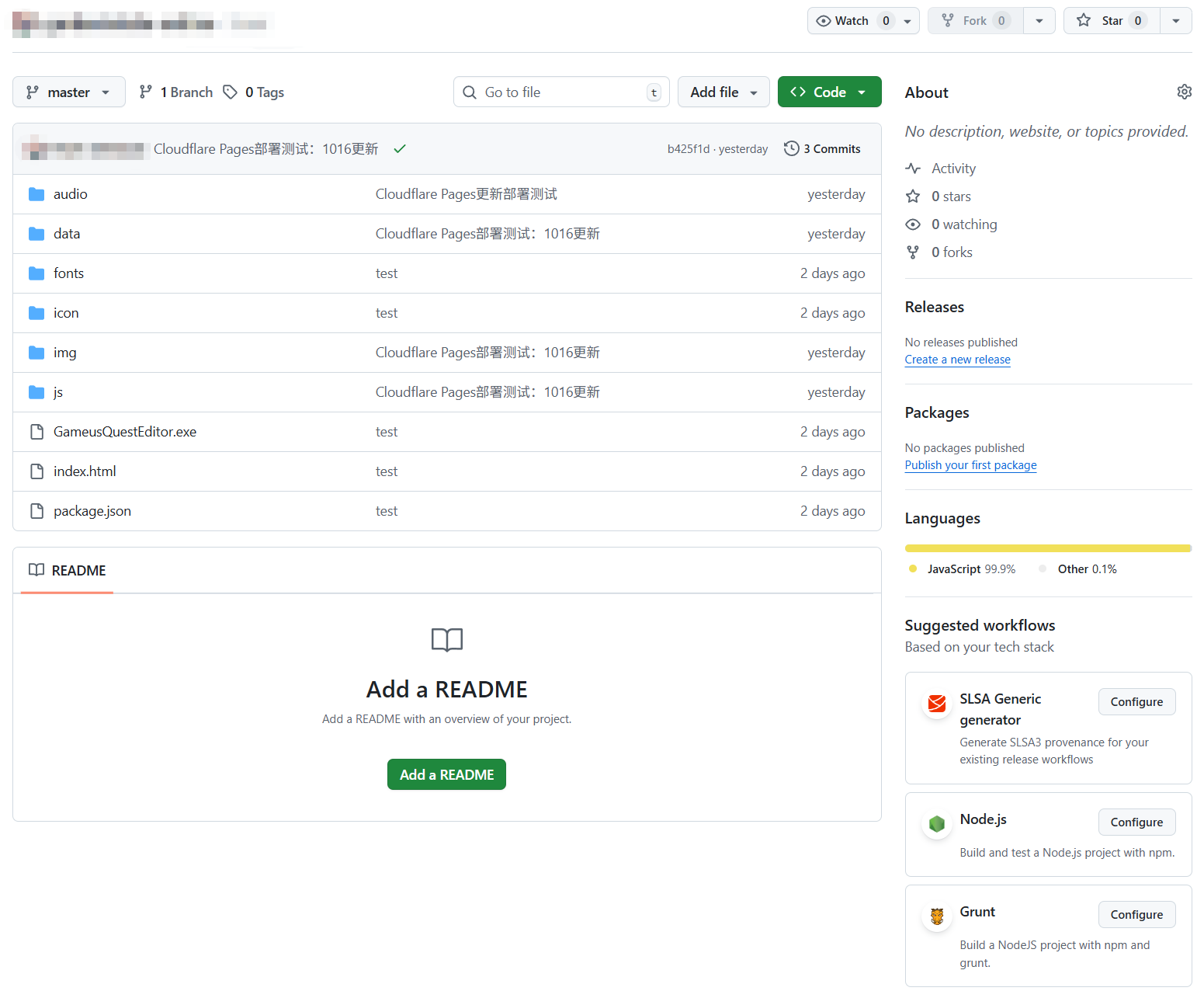Click the Grunt workflow icon
This screenshot has height=991, width=1204.
(x=937, y=916)
